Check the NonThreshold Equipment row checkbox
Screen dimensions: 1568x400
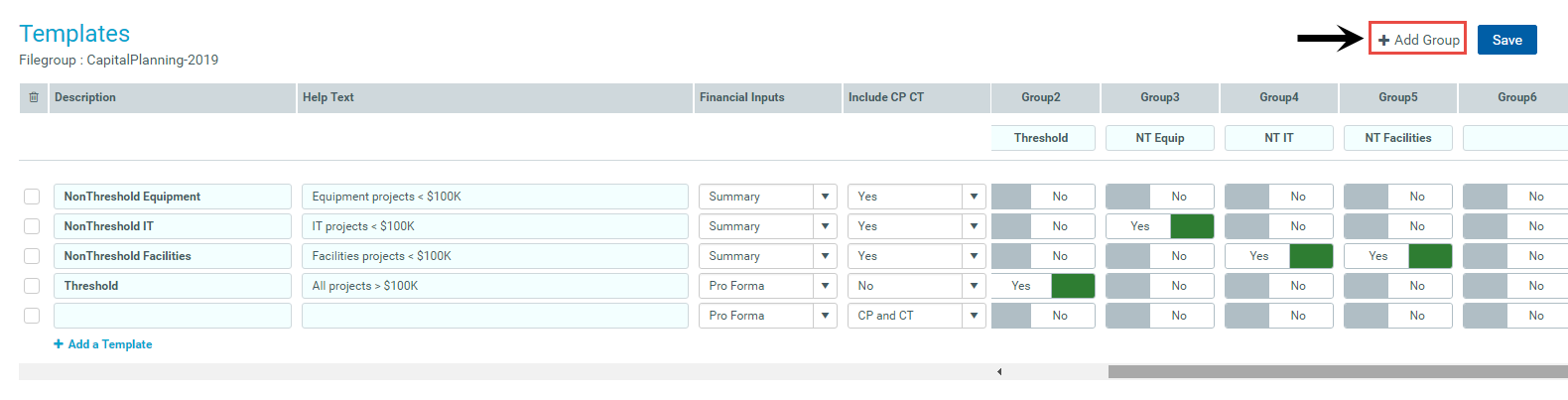tap(32, 197)
